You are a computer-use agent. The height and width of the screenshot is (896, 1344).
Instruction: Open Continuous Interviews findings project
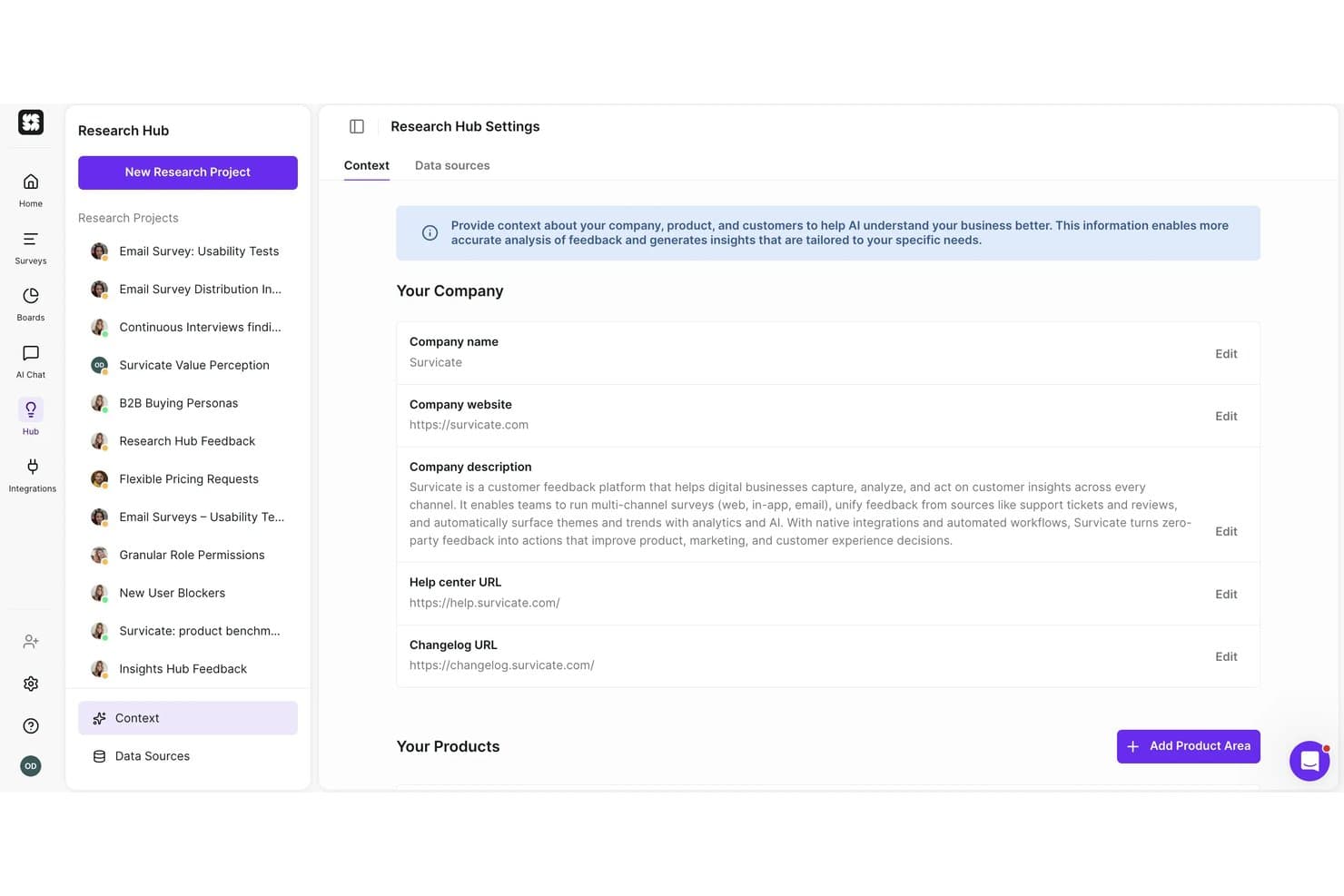[188, 328]
